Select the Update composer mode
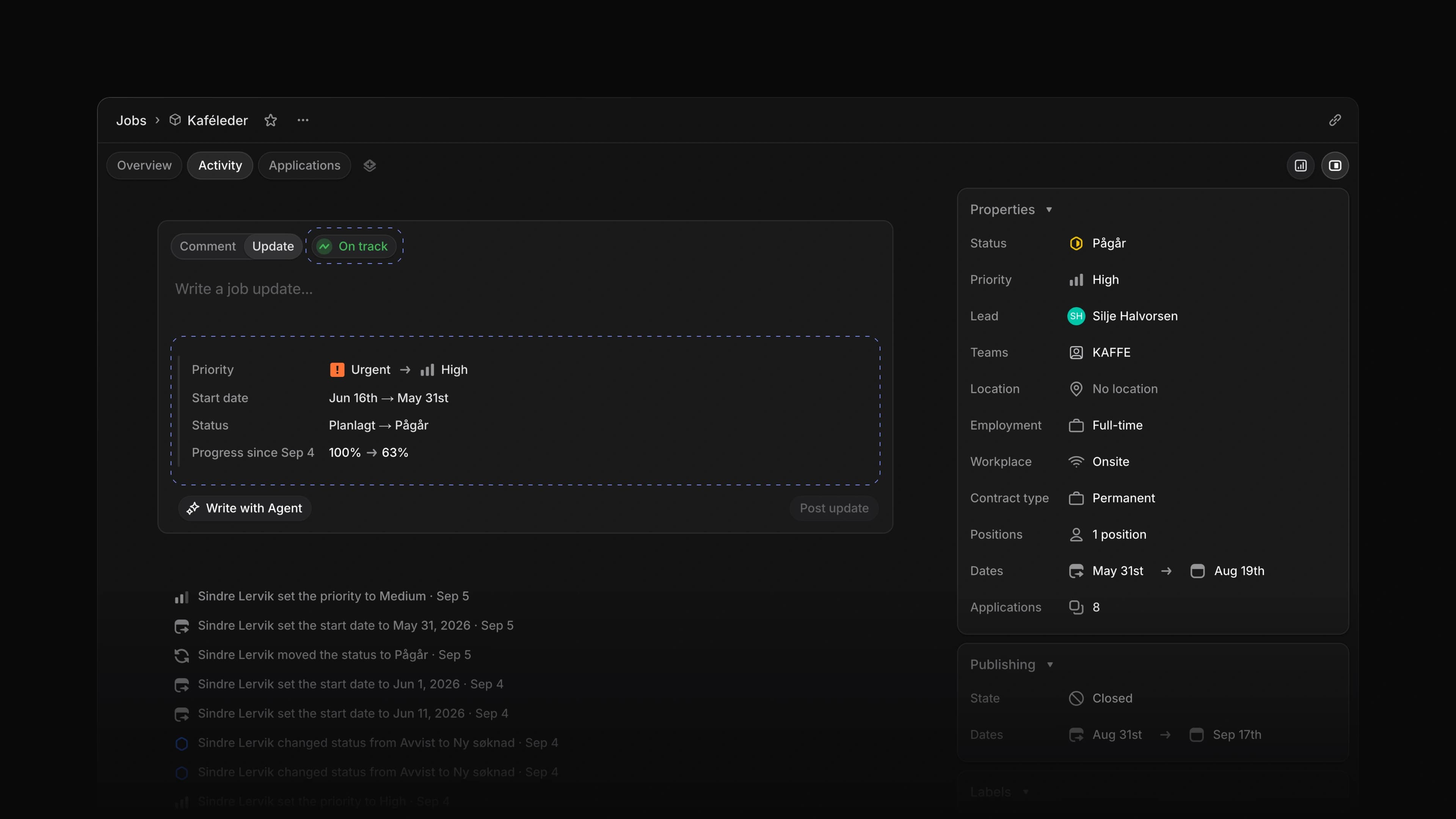 coord(273,246)
